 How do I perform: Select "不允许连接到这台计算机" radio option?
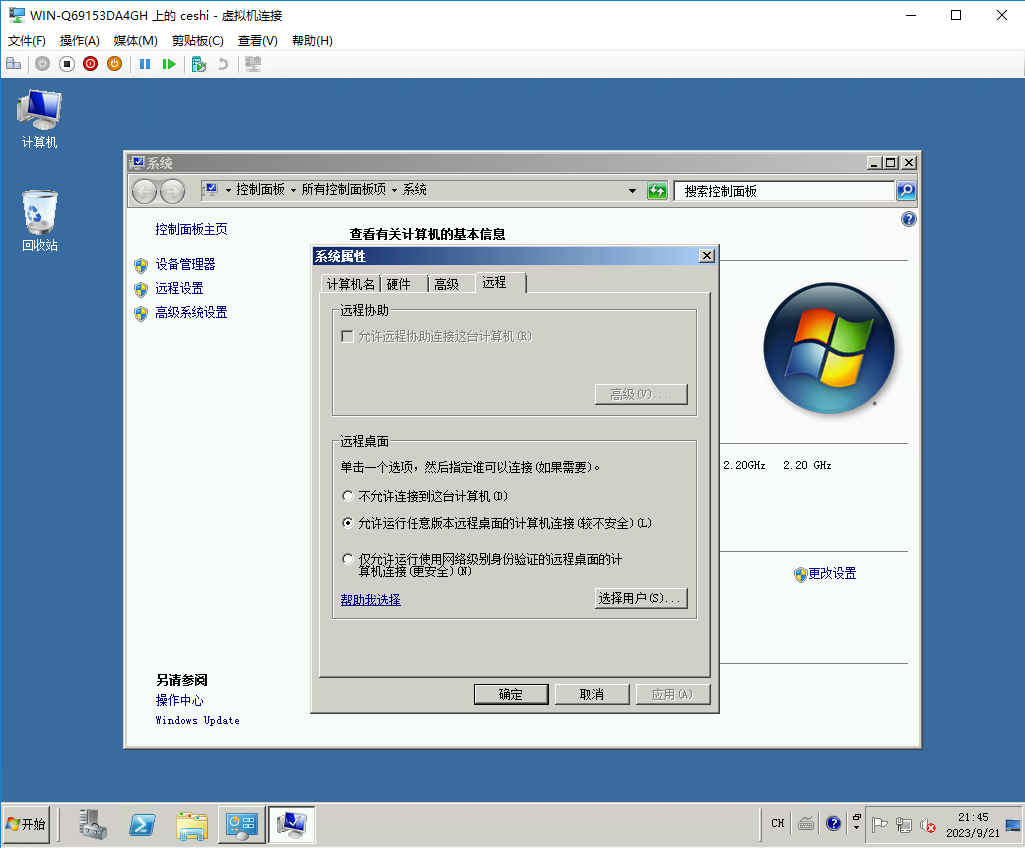point(348,496)
